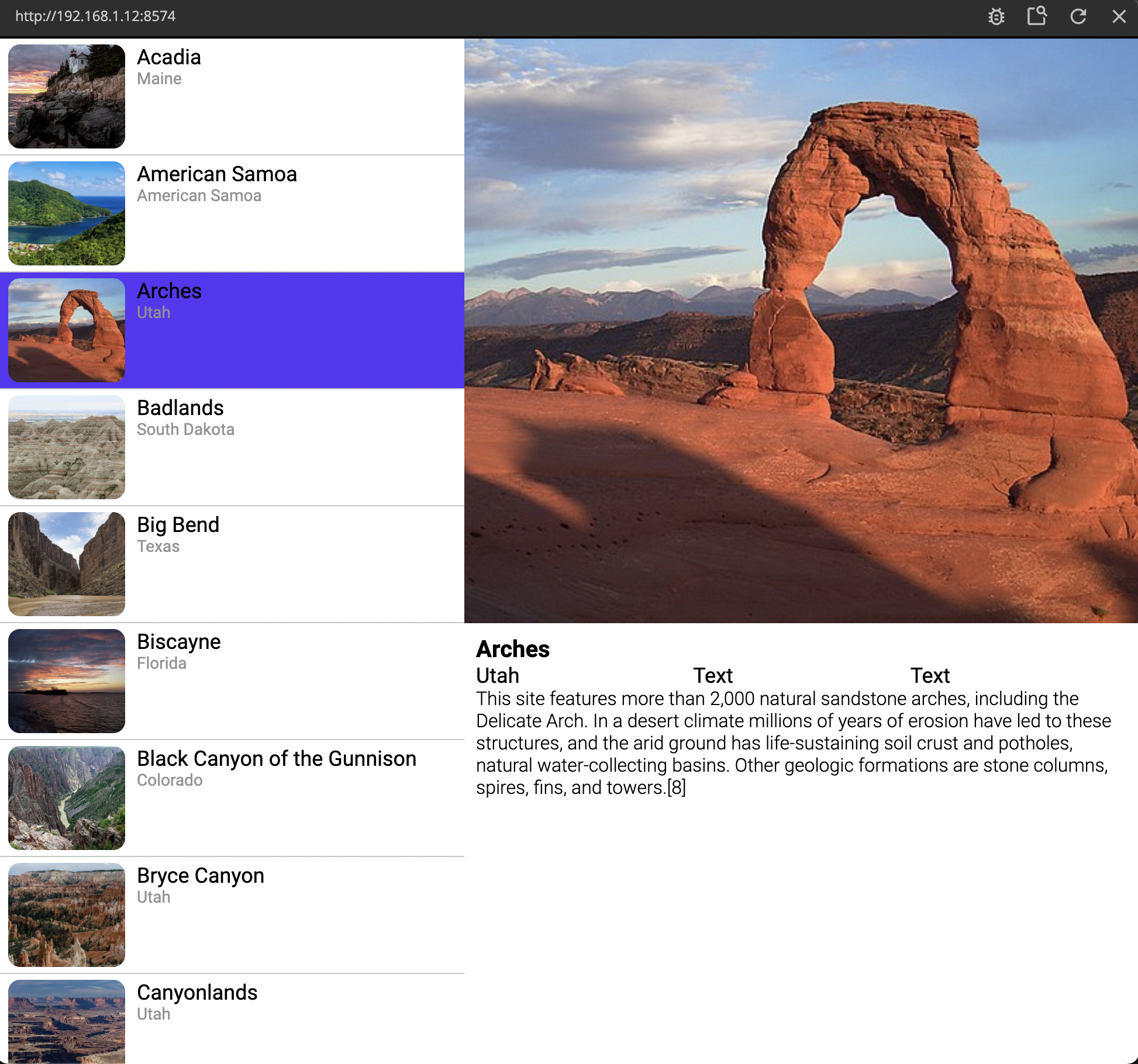Click the American Samoa thumbnail image
Screen dimensions: 1138x1064
tap(67, 213)
